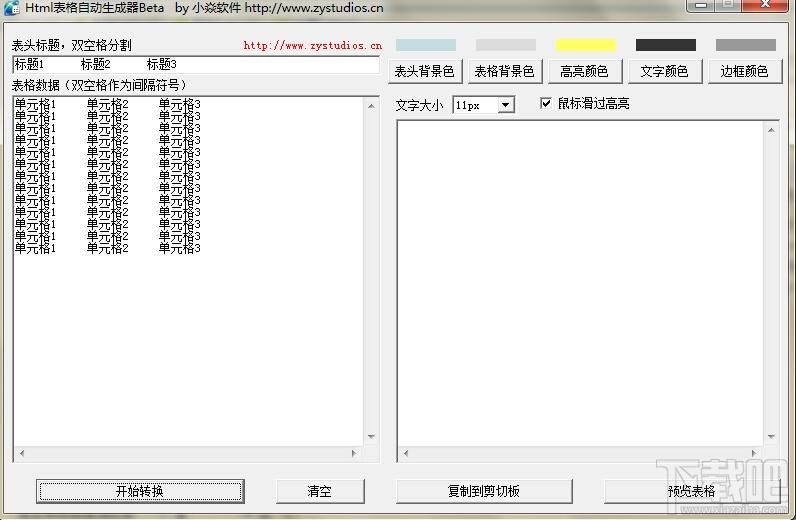Copy output using 复制到剪切板 button
The image size is (796, 520).
(484, 491)
